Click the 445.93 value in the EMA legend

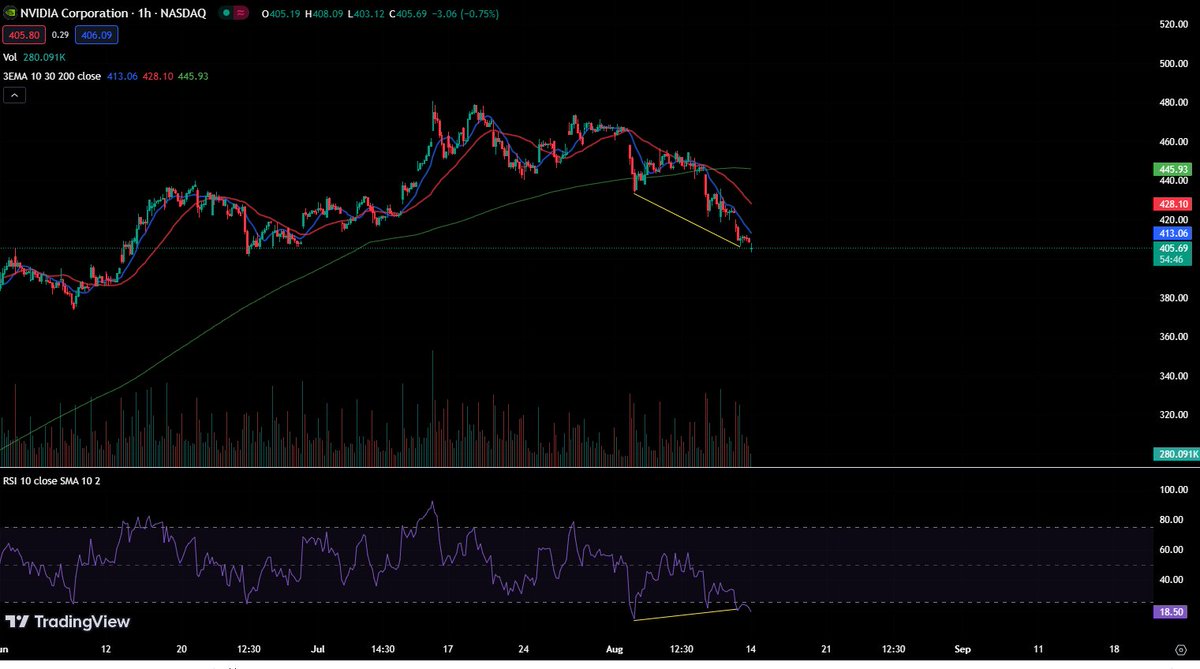coord(192,76)
